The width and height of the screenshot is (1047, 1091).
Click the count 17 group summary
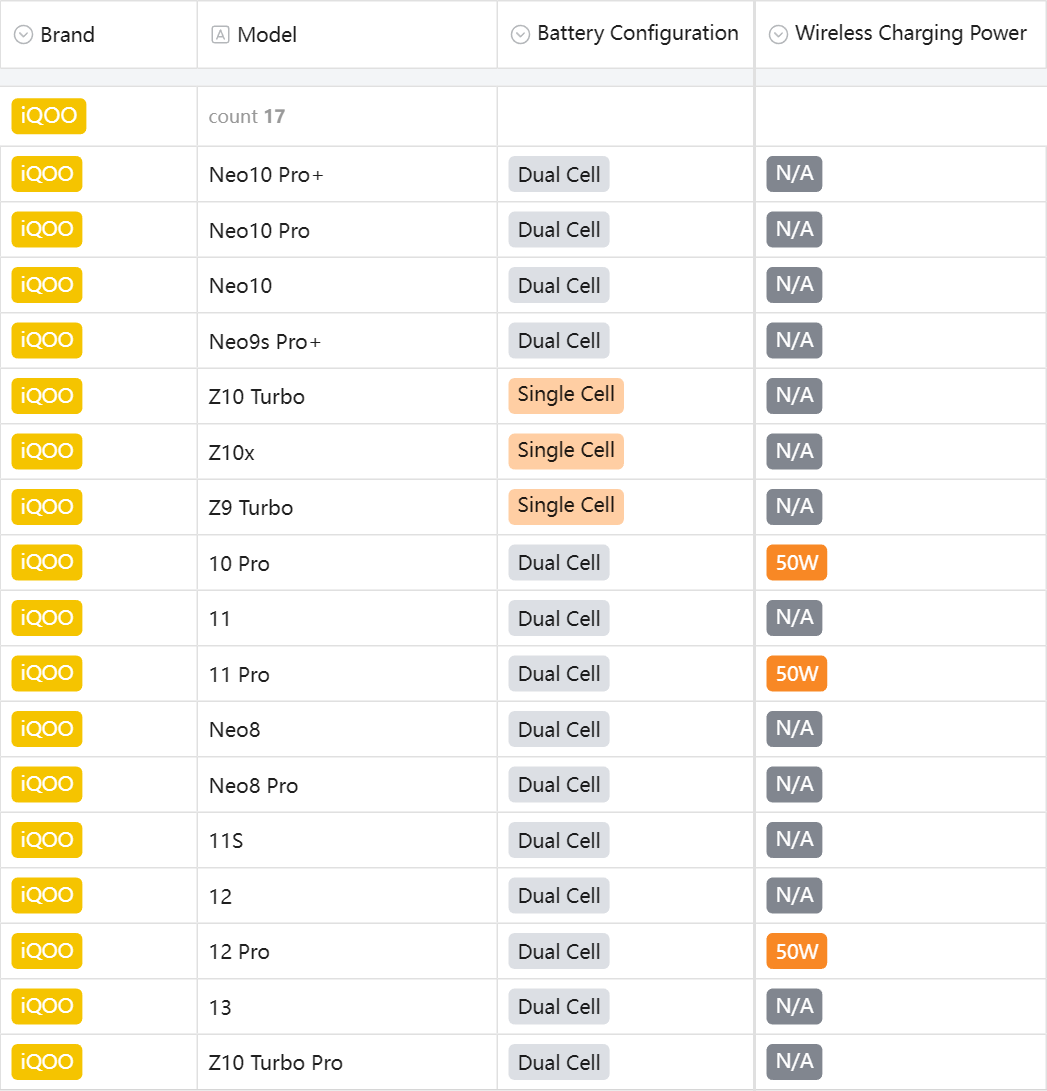(x=246, y=116)
